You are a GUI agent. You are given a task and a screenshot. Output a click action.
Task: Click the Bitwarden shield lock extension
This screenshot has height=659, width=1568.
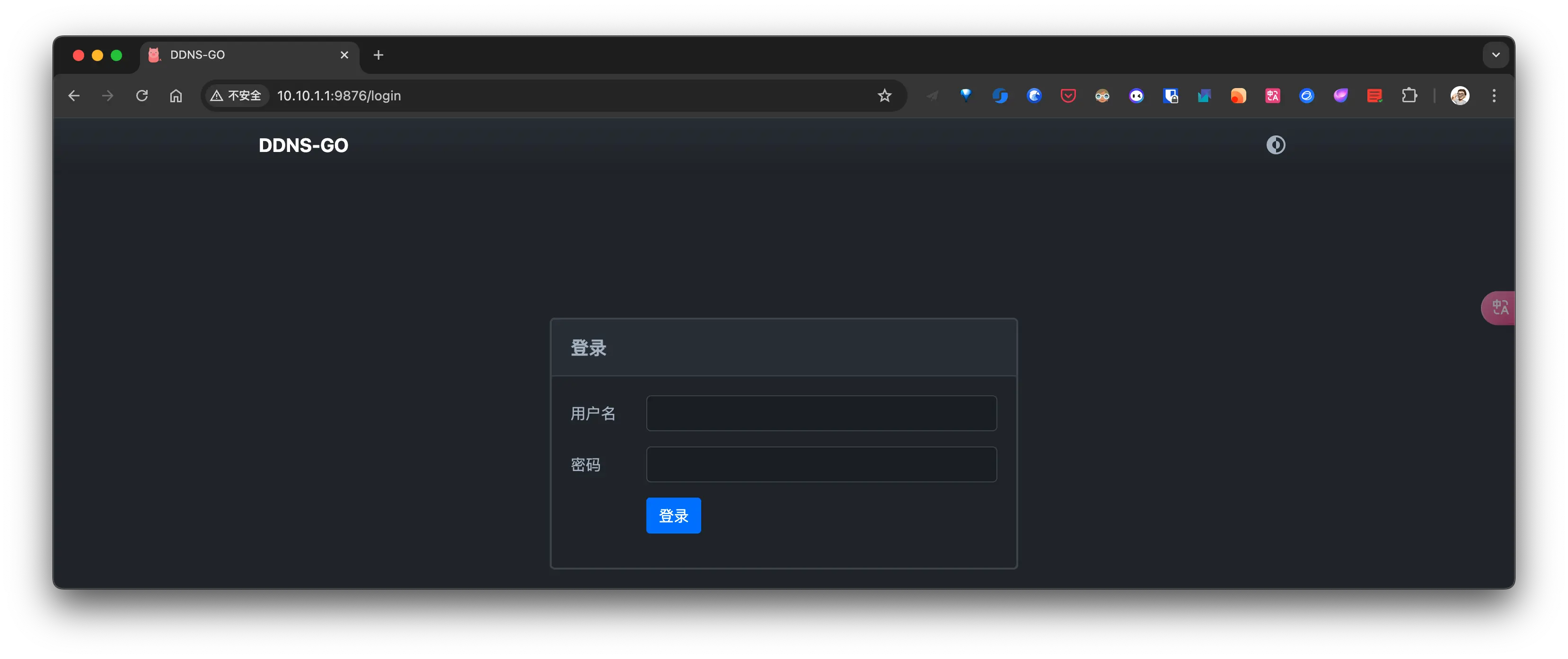(x=1170, y=96)
